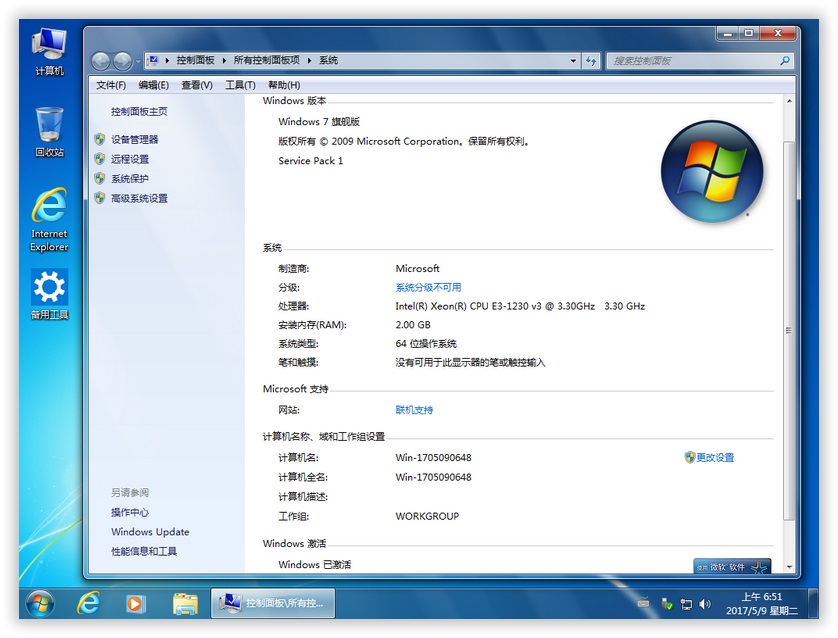Click the Windows 7 旗舰版 edition text
838x638 pixels.
coord(319,122)
